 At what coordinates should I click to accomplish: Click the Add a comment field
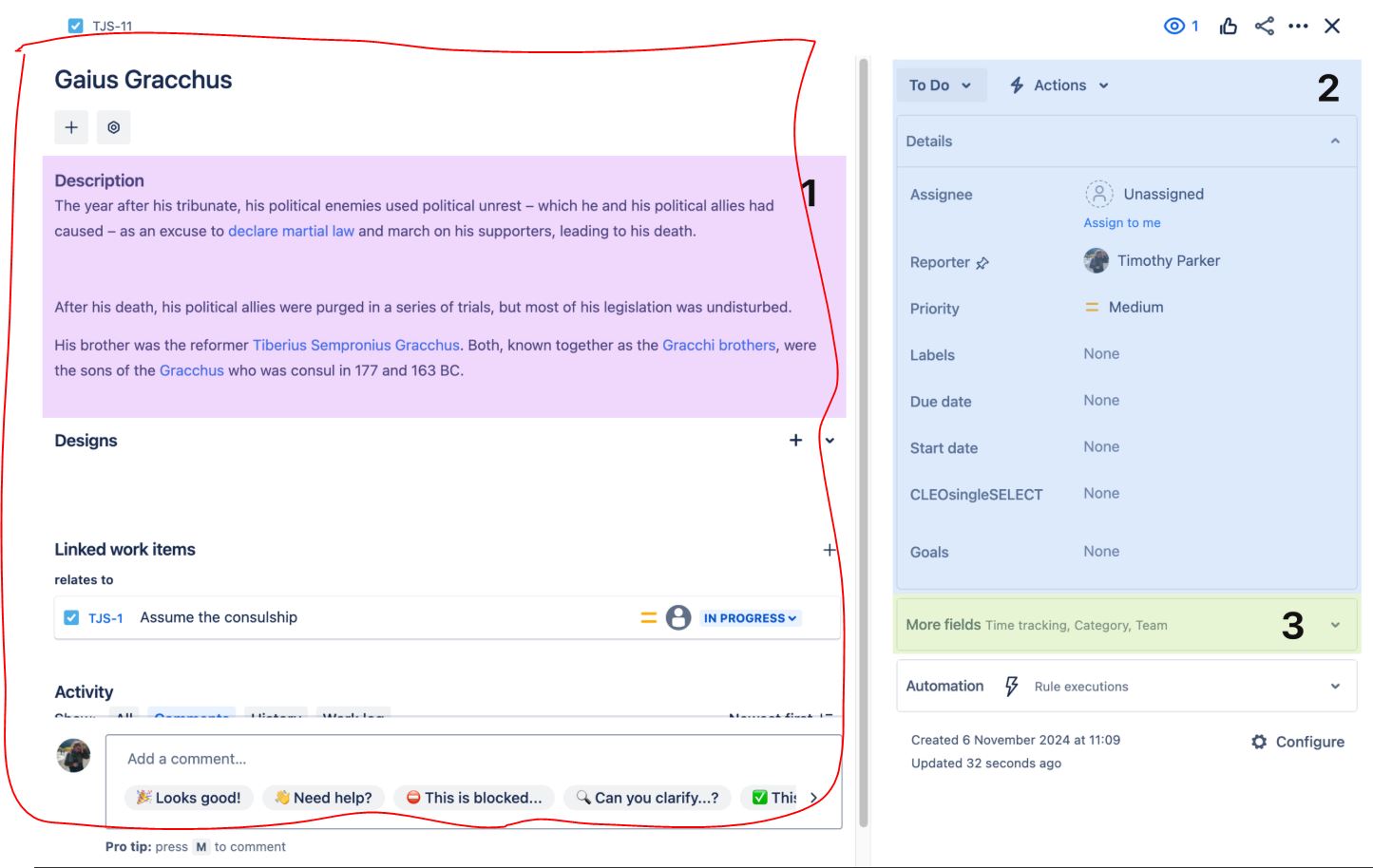(x=473, y=759)
